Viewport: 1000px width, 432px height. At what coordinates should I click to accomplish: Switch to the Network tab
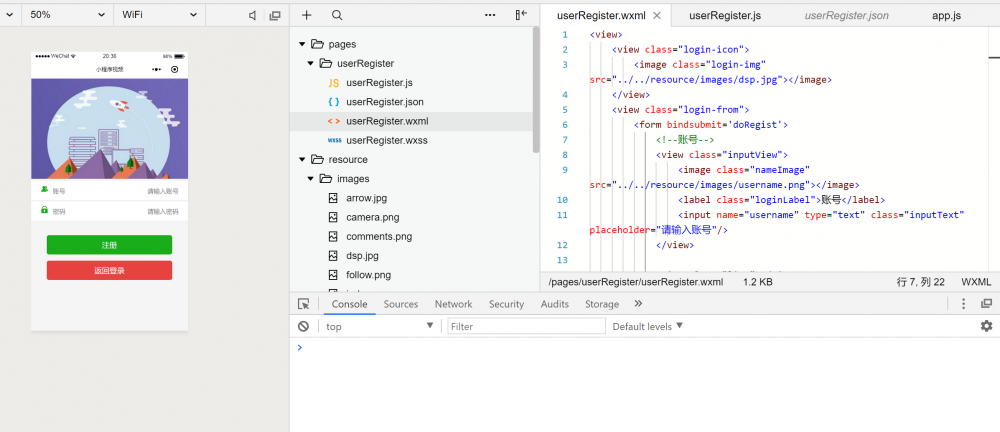click(x=453, y=304)
